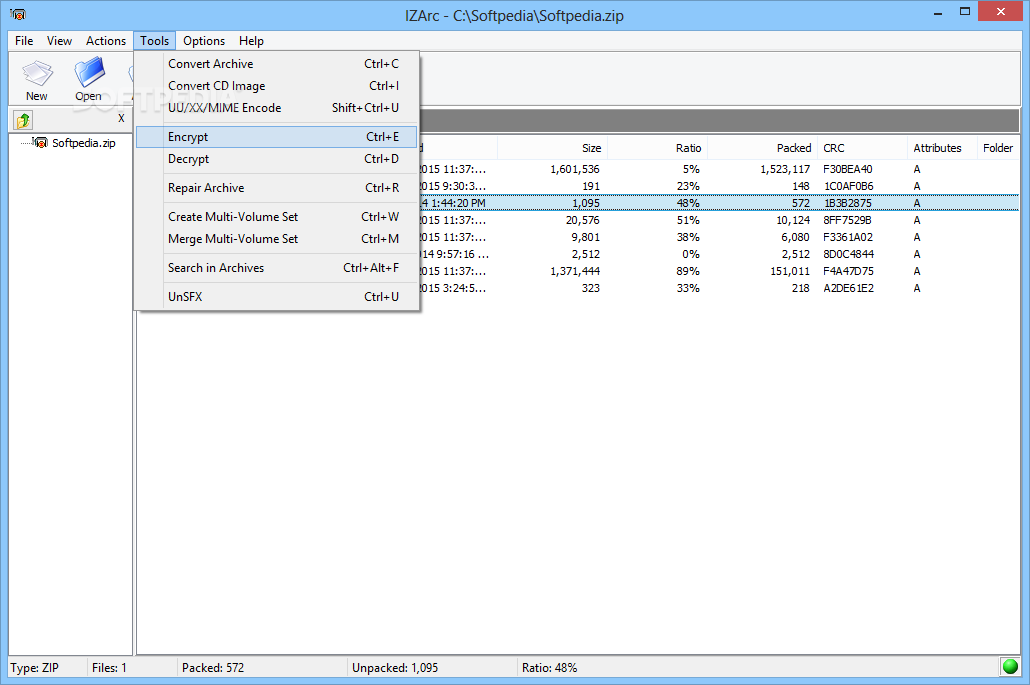Viewport: 1030px width, 685px height.
Task: Click the green status light indicator
Action: (x=1010, y=667)
